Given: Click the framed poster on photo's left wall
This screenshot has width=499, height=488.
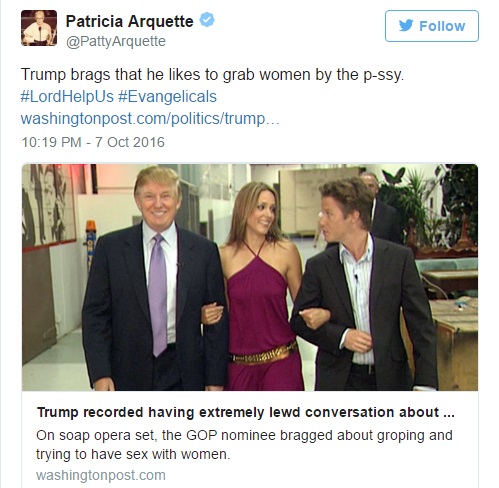Looking at the screenshot, I should pos(48,205).
